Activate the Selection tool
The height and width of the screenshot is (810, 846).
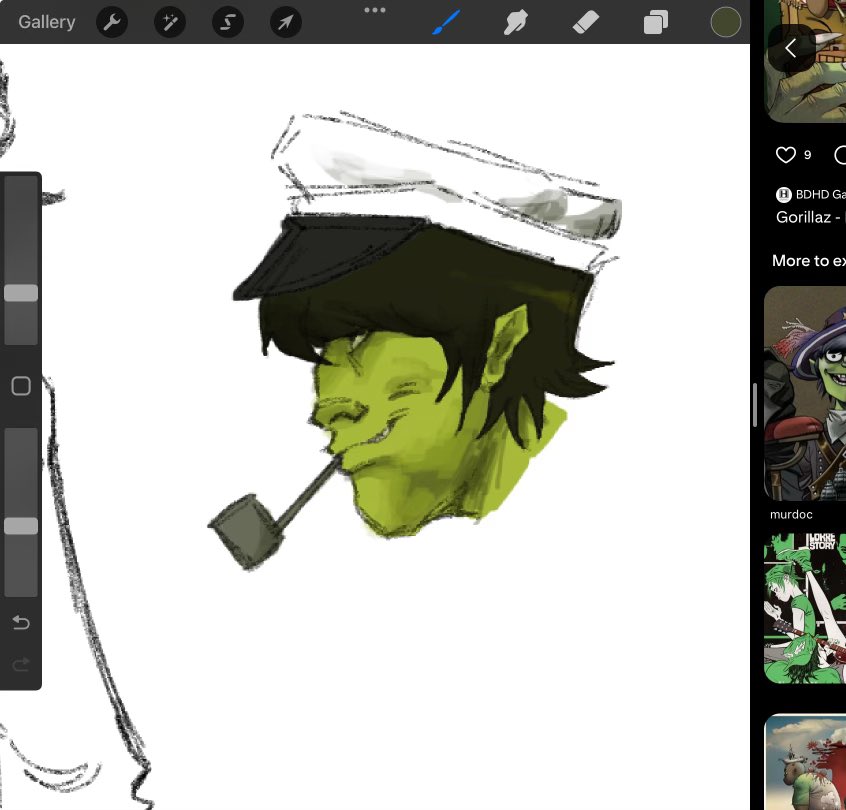[x=228, y=22]
